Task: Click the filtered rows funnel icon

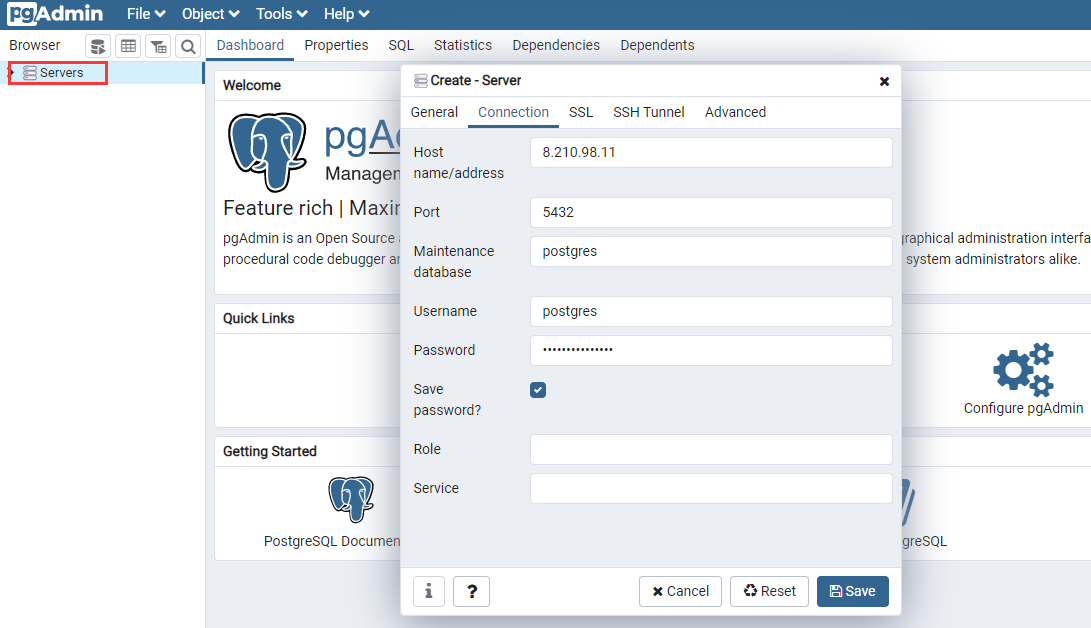Action: point(158,46)
